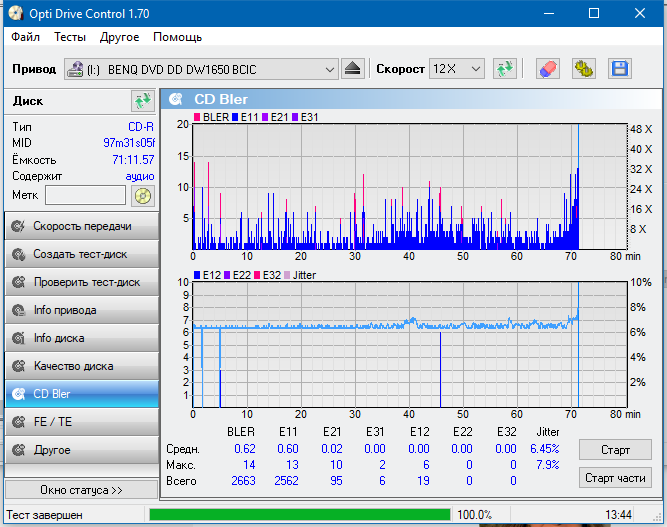Select Скорость передачи in sidebar

81,226
